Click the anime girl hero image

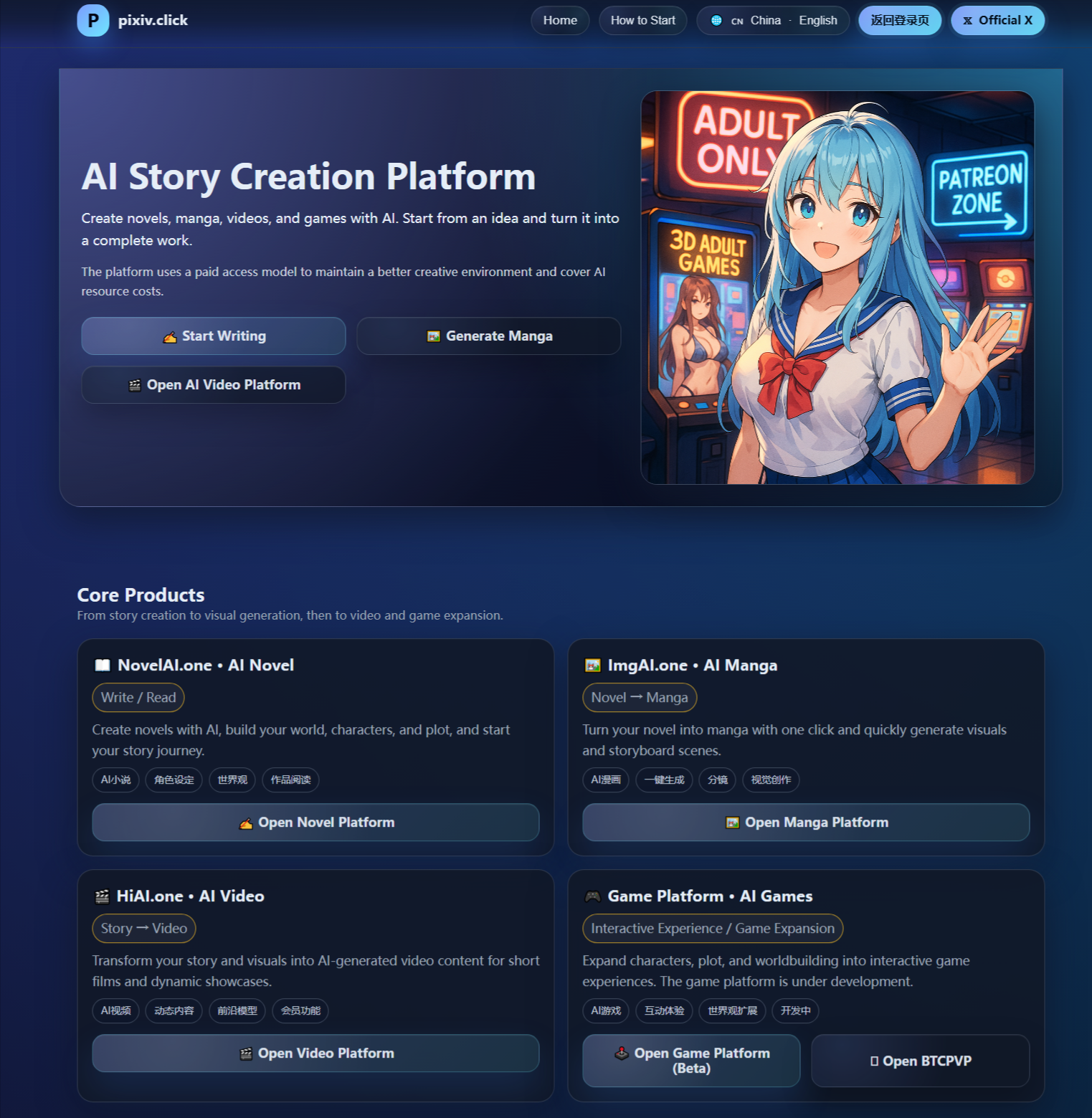click(x=837, y=288)
